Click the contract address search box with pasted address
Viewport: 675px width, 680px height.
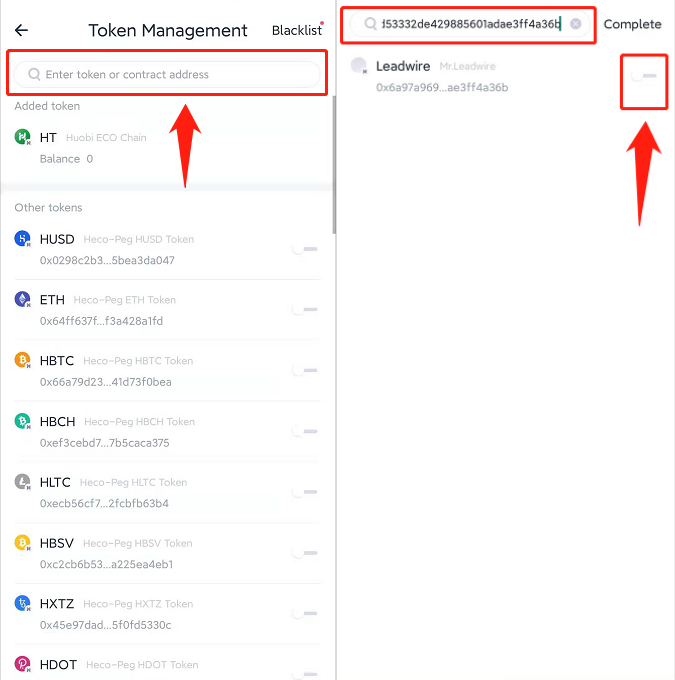470,24
